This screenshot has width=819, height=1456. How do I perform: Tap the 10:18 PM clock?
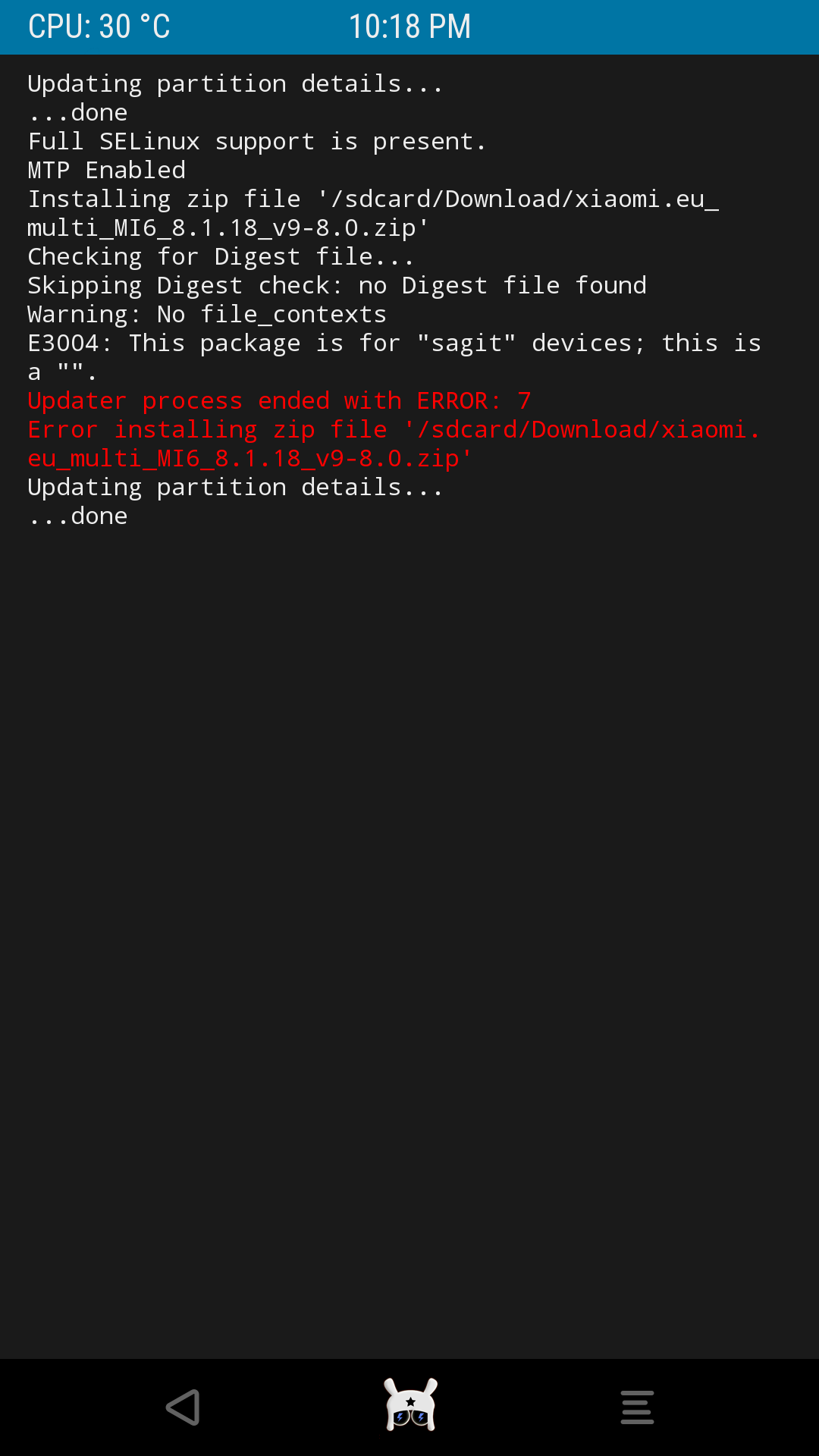point(409,27)
